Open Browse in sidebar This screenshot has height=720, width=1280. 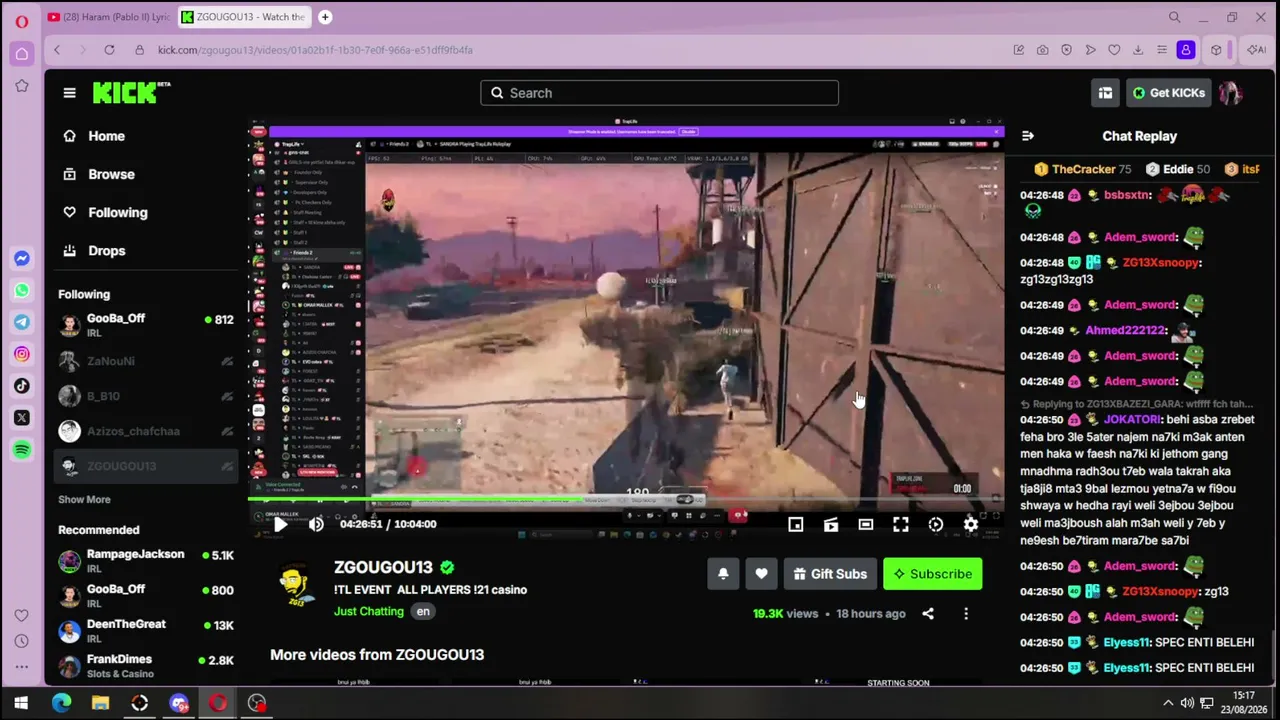(146, 174)
